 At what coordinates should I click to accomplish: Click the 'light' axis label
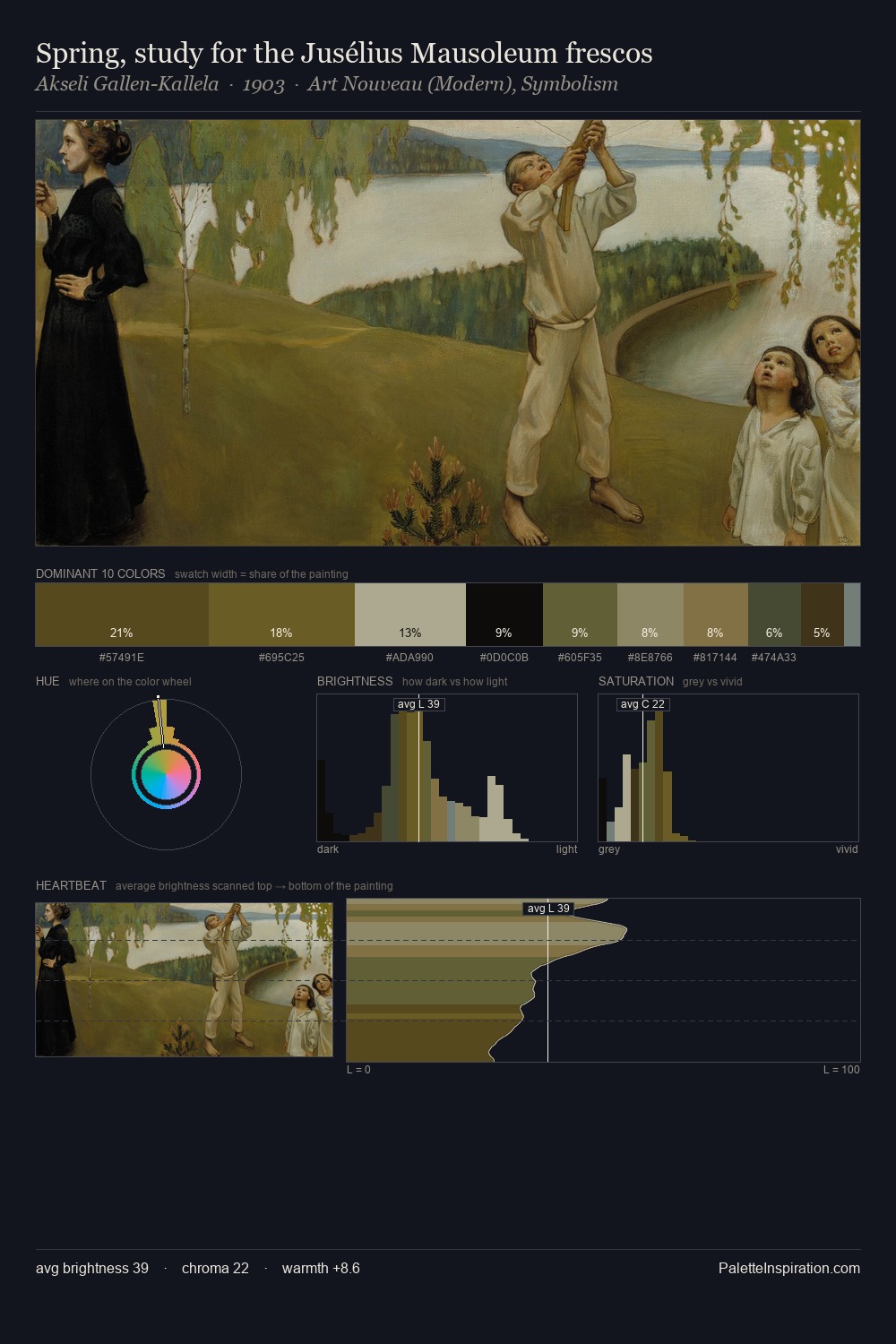pos(566,849)
